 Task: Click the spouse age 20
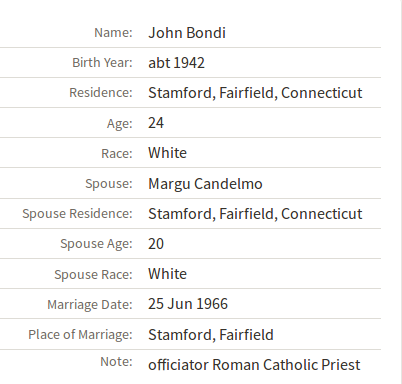tap(156, 244)
